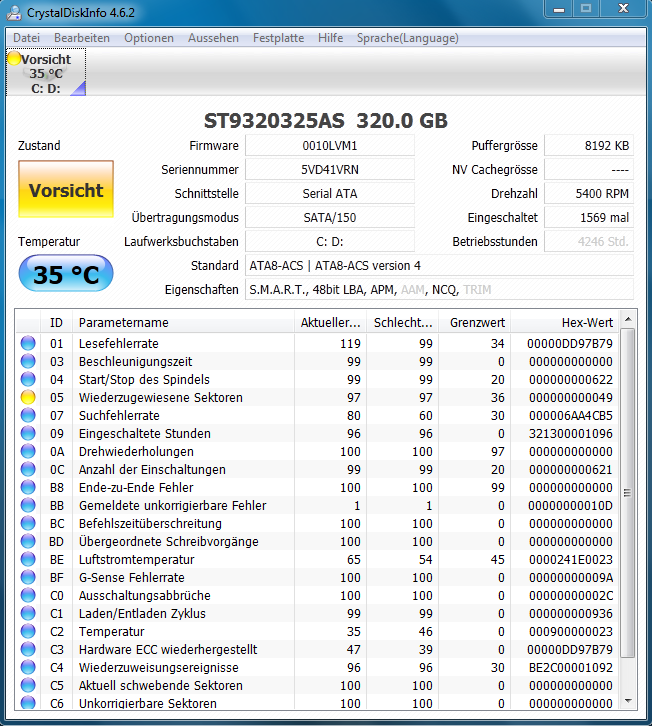Click status icon for Wiederzuweisungsereignisse row
This screenshot has width=652, height=726.
28,668
